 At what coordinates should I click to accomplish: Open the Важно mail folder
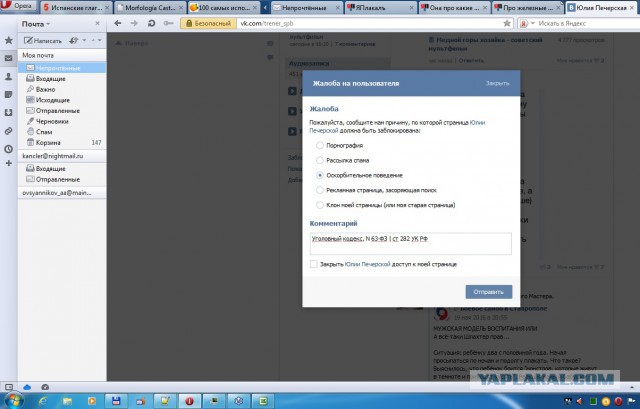[62, 89]
